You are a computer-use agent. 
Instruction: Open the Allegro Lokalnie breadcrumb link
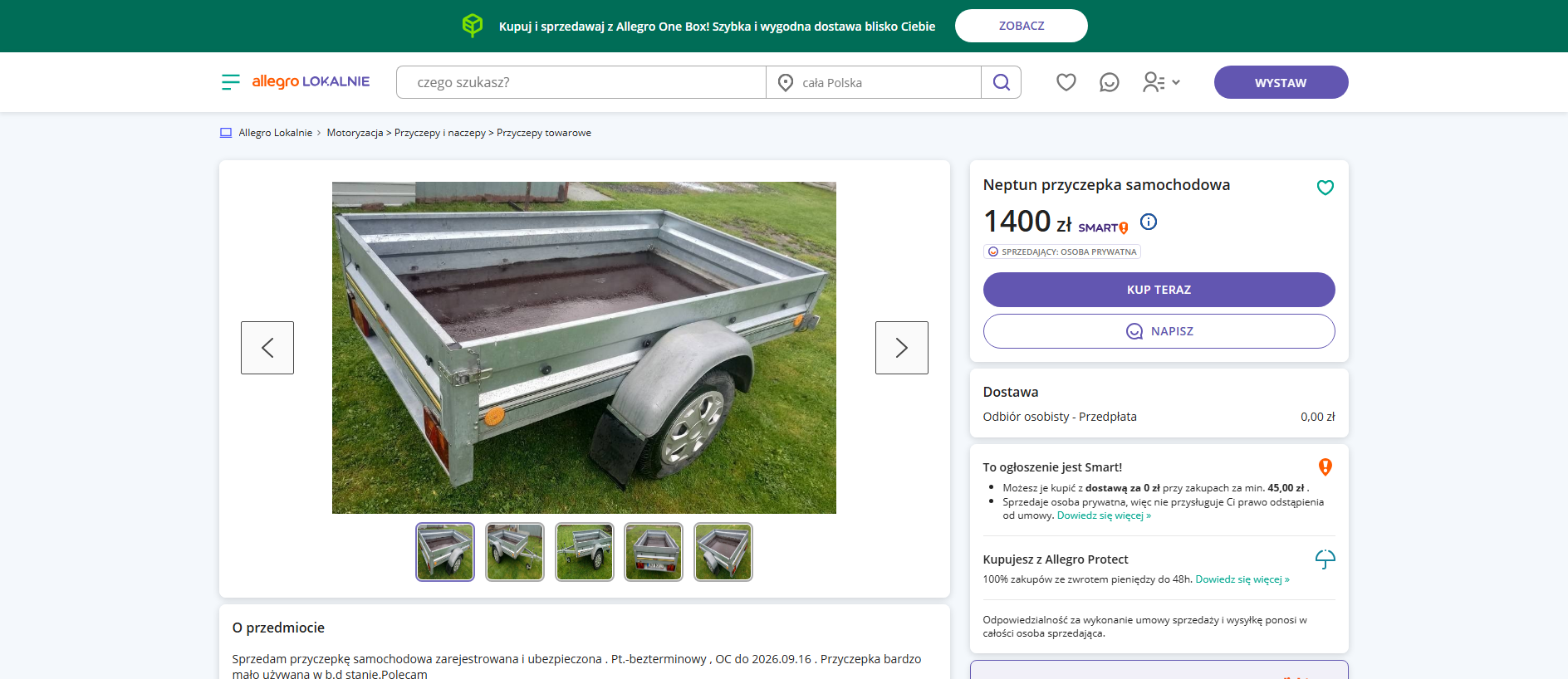coord(275,133)
